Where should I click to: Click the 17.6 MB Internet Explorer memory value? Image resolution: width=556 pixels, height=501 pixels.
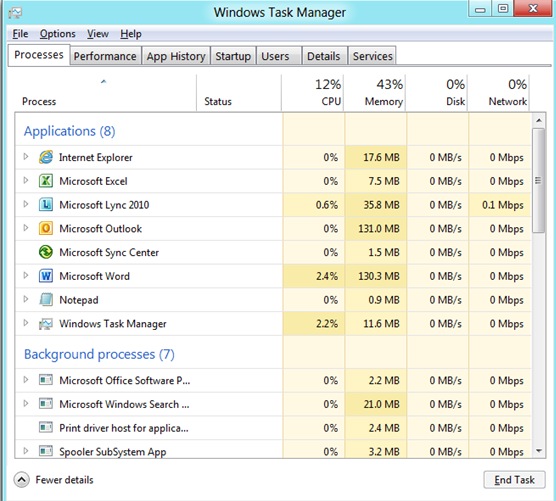(x=381, y=157)
